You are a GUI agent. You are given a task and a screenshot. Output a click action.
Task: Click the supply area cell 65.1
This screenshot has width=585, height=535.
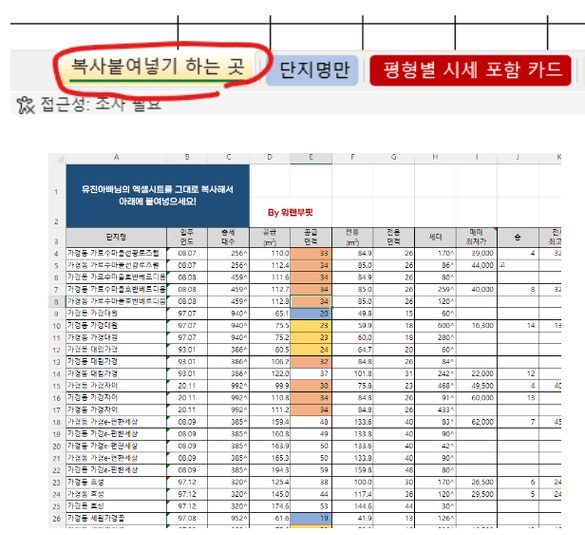pyautogui.click(x=270, y=313)
